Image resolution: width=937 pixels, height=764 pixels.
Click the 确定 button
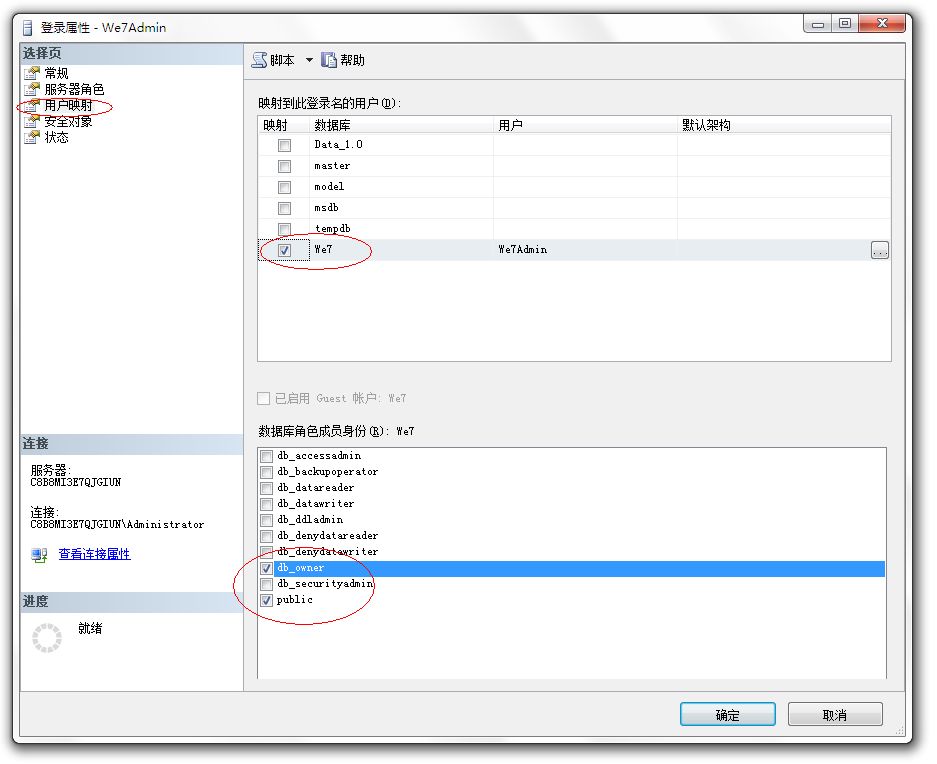[728, 714]
